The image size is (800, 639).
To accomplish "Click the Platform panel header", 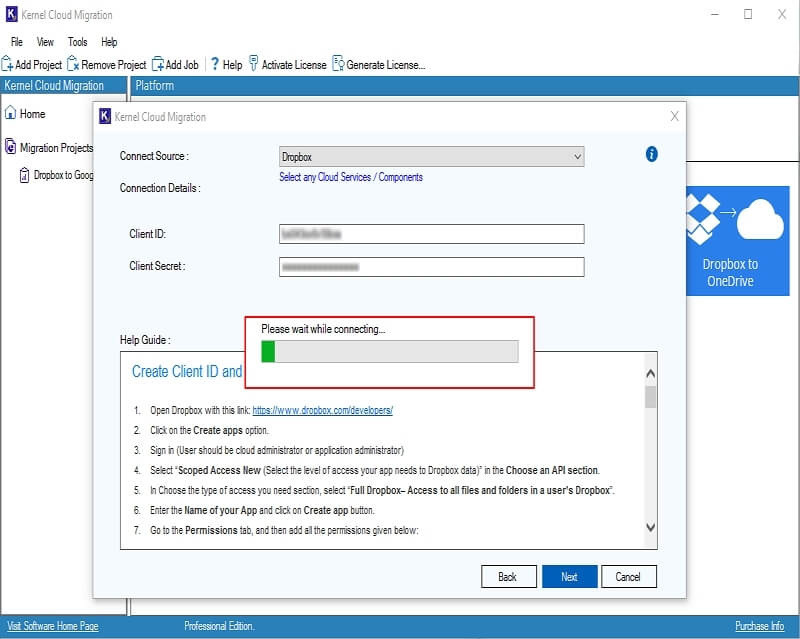I will coord(464,85).
